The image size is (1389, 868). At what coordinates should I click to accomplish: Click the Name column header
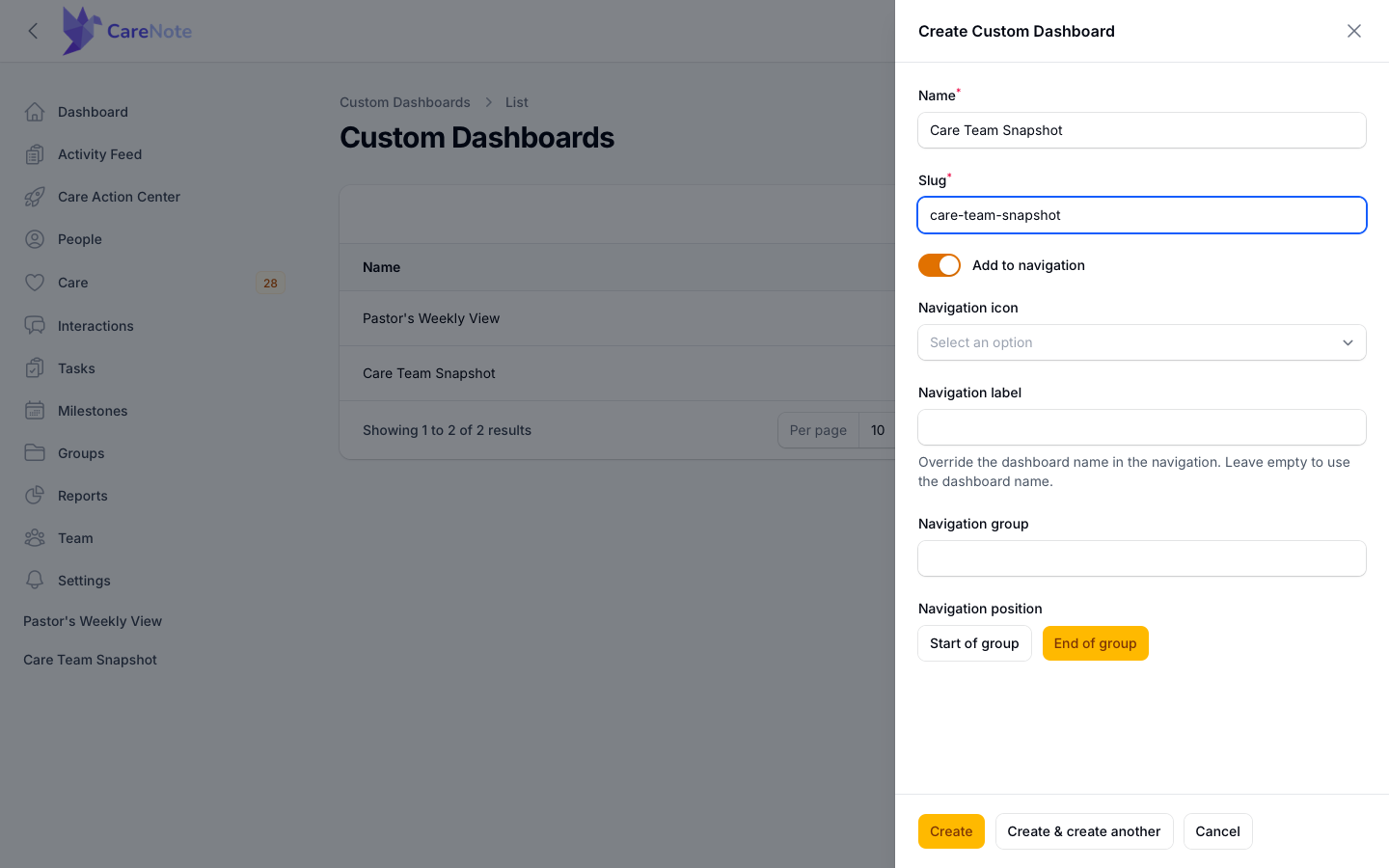(x=381, y=267)
